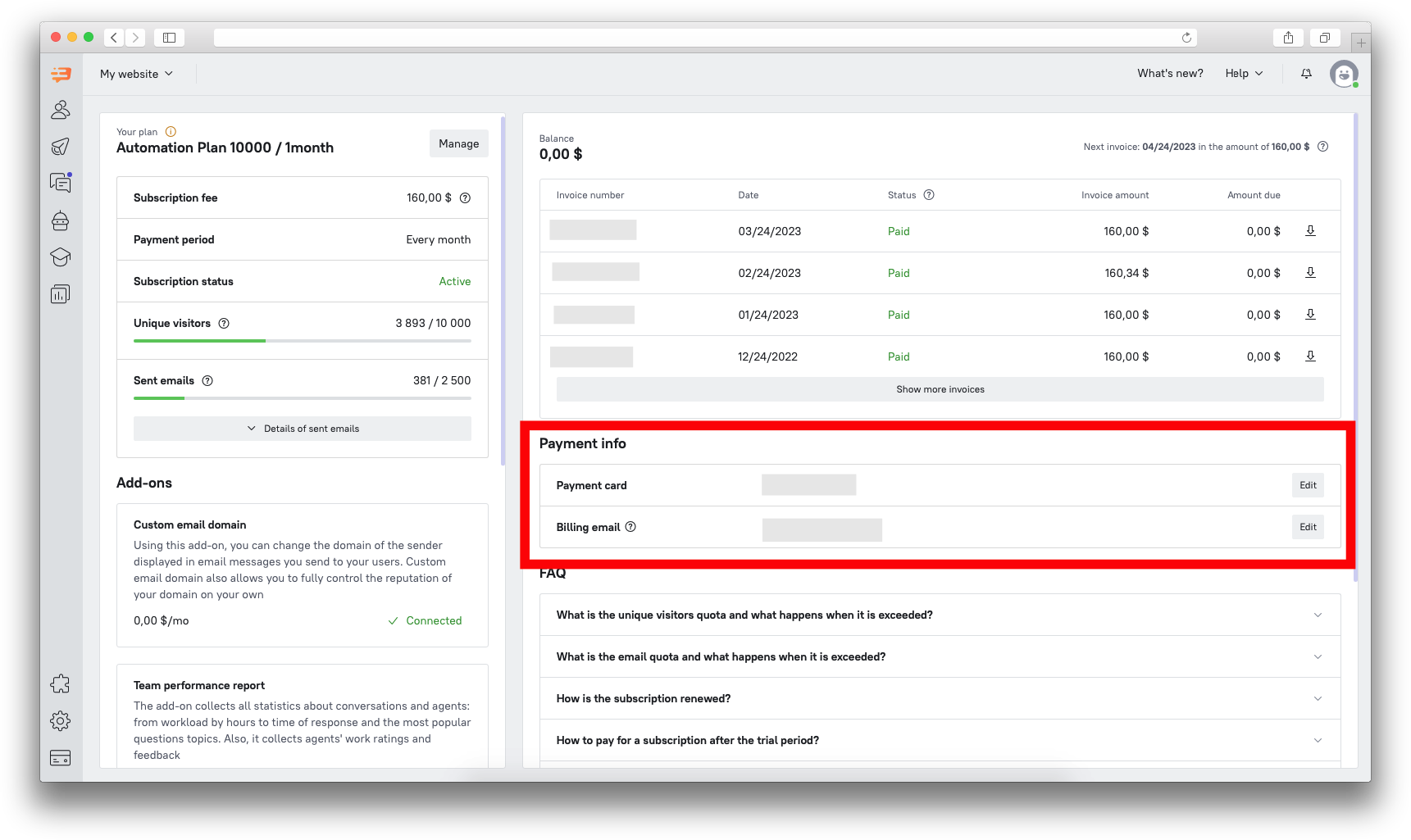Open the rocket campaigns icon in sidebar

coord(61,147)
